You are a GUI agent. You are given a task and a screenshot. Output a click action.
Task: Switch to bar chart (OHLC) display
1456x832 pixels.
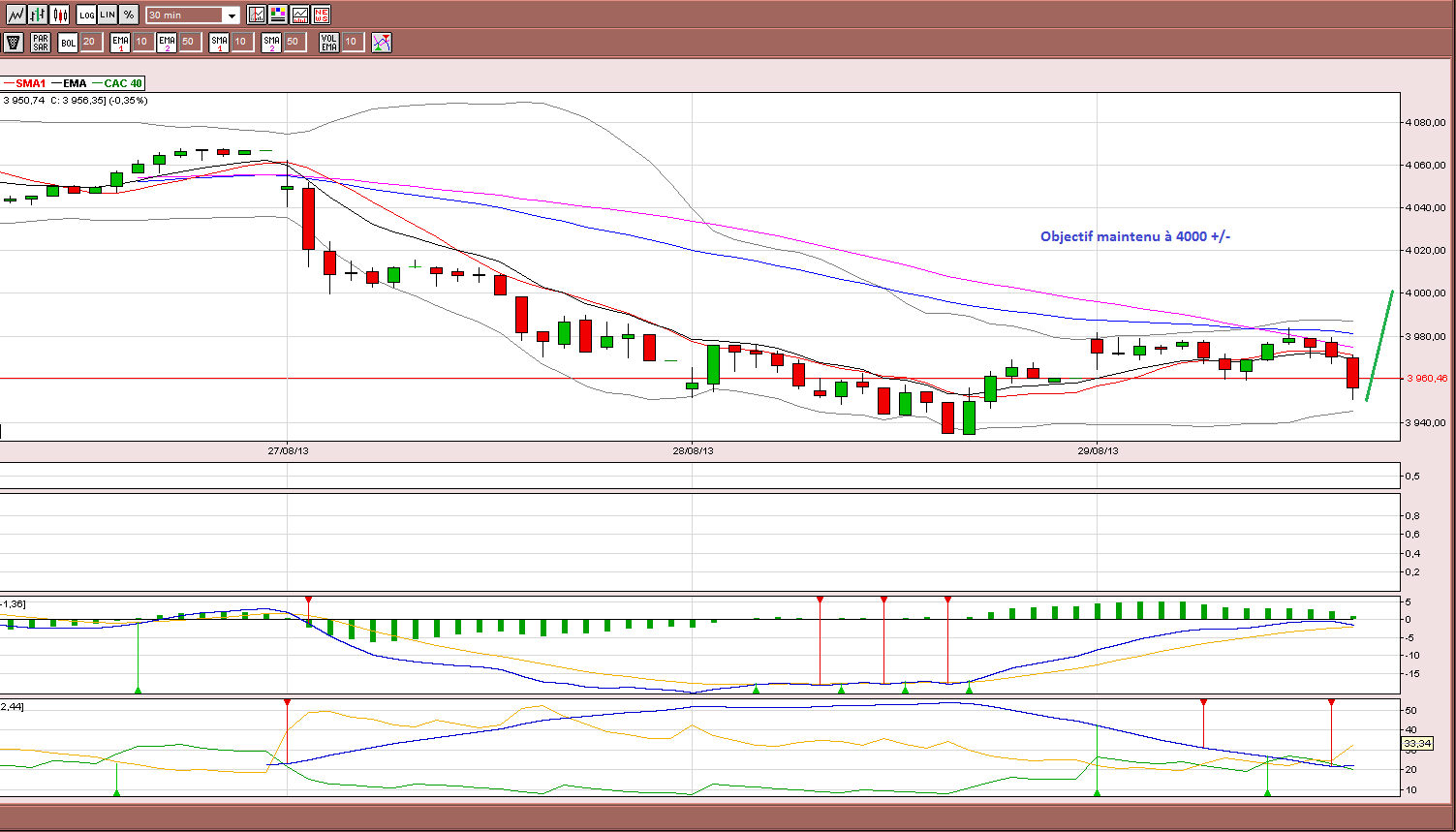pos(38,15)
